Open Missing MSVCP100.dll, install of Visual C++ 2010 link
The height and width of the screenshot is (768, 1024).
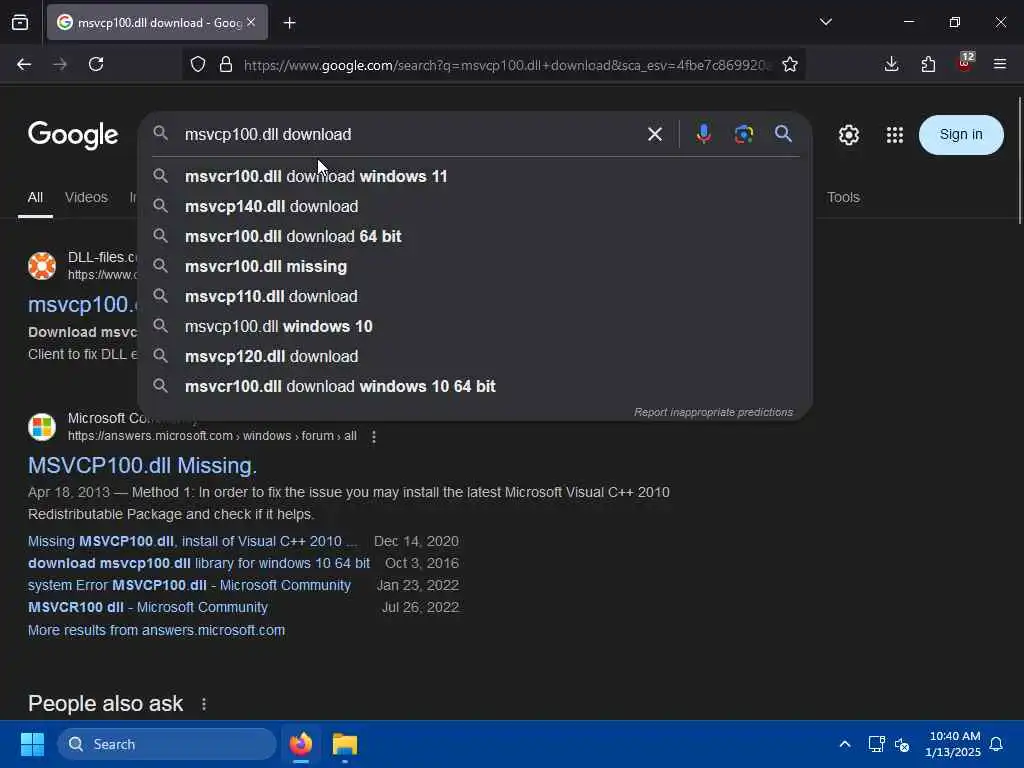[x=193, y=541]
